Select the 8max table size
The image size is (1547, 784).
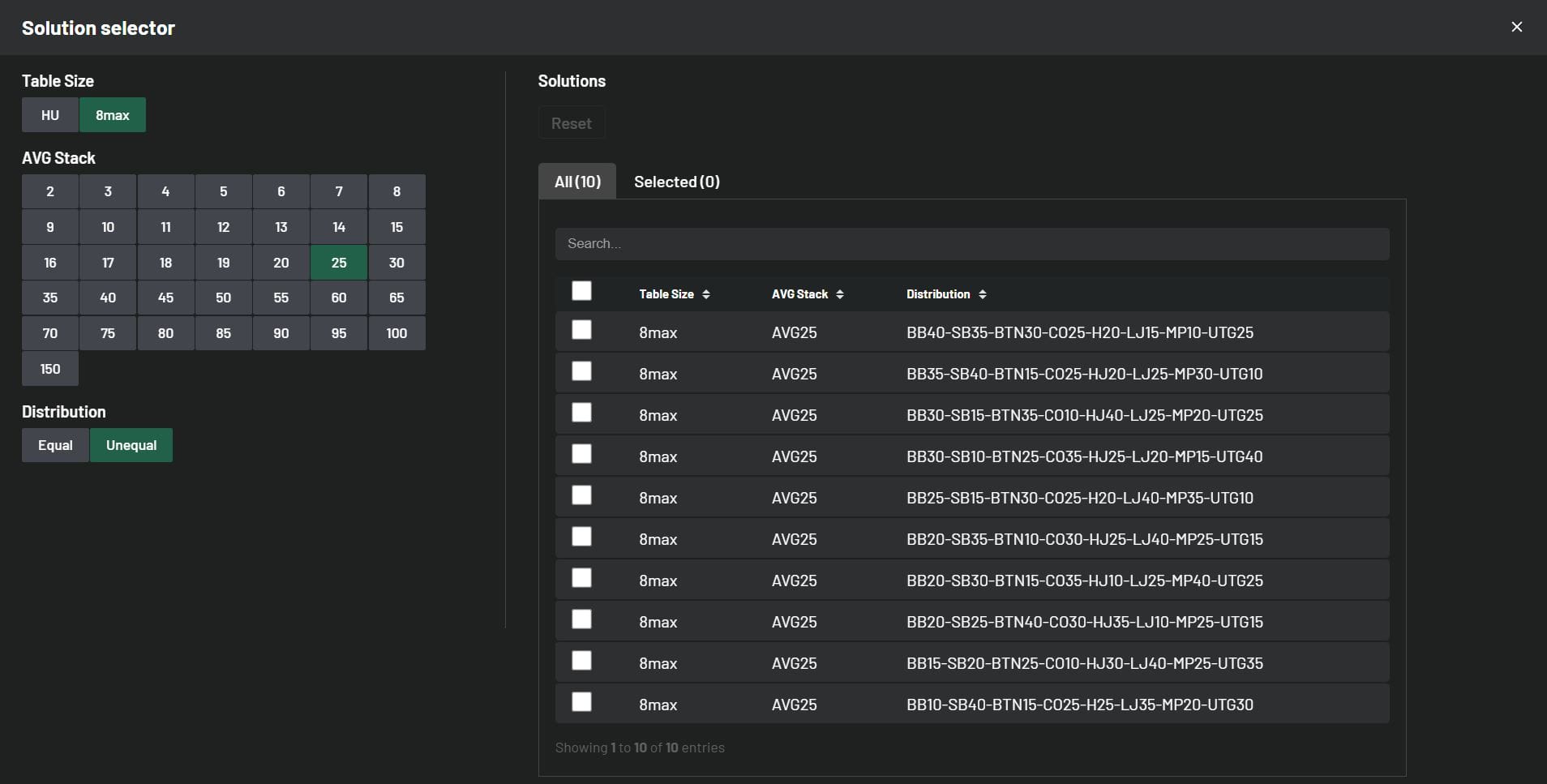pyautogui.click(x=113, y=115)
